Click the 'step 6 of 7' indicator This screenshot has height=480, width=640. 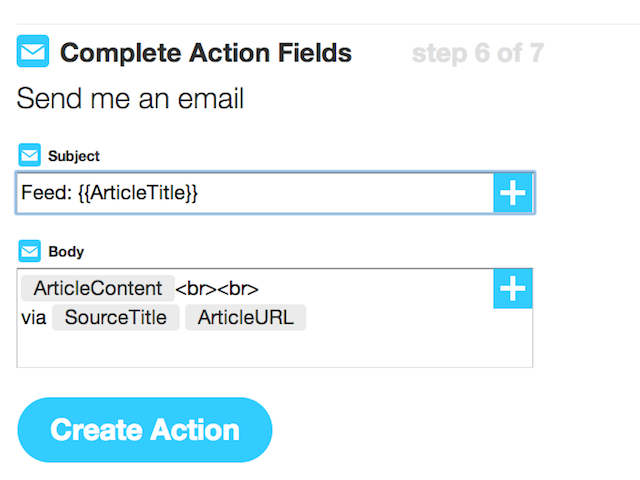(x=478, y=53)
